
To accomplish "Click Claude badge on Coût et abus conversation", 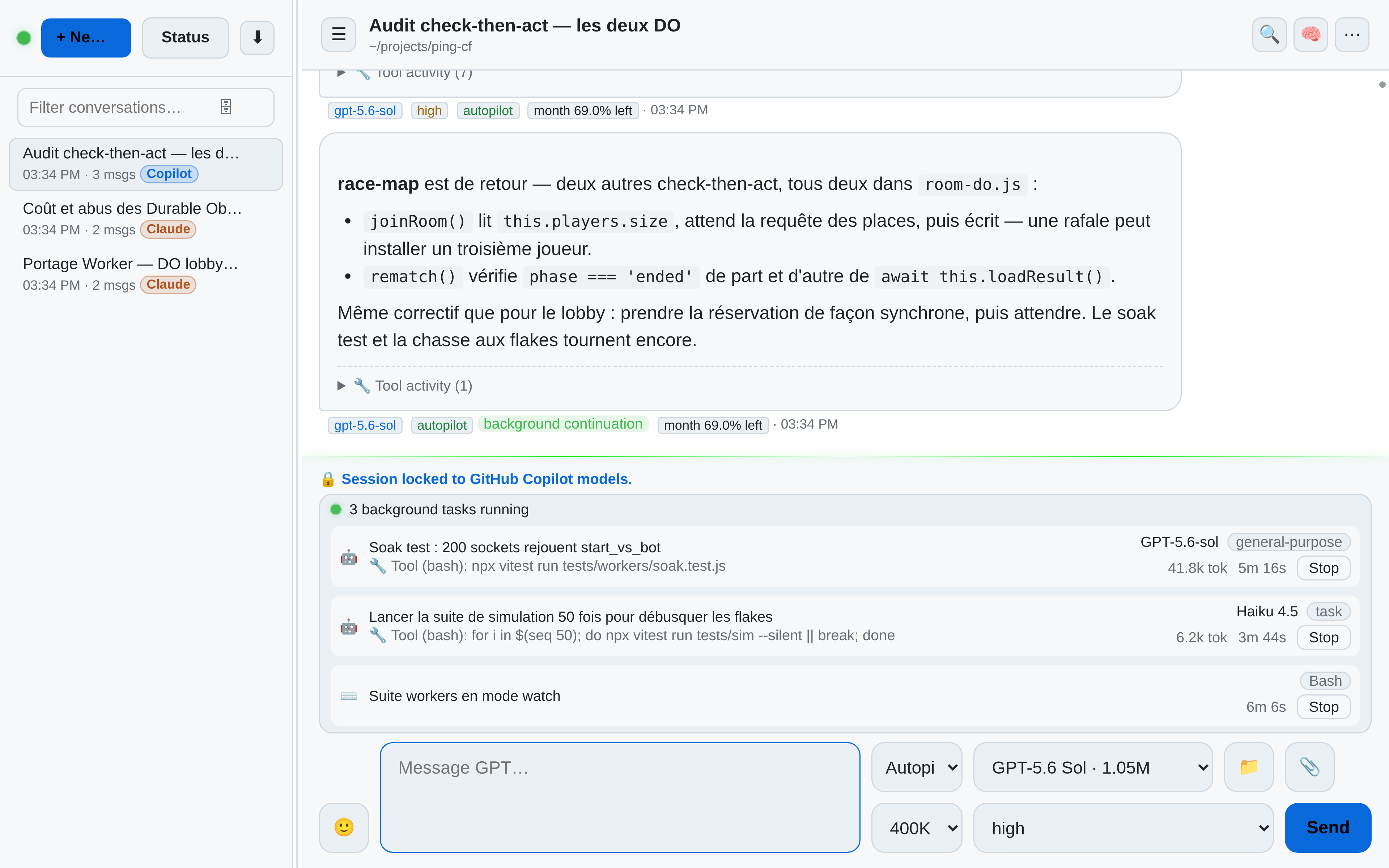I will pos(168,229).
